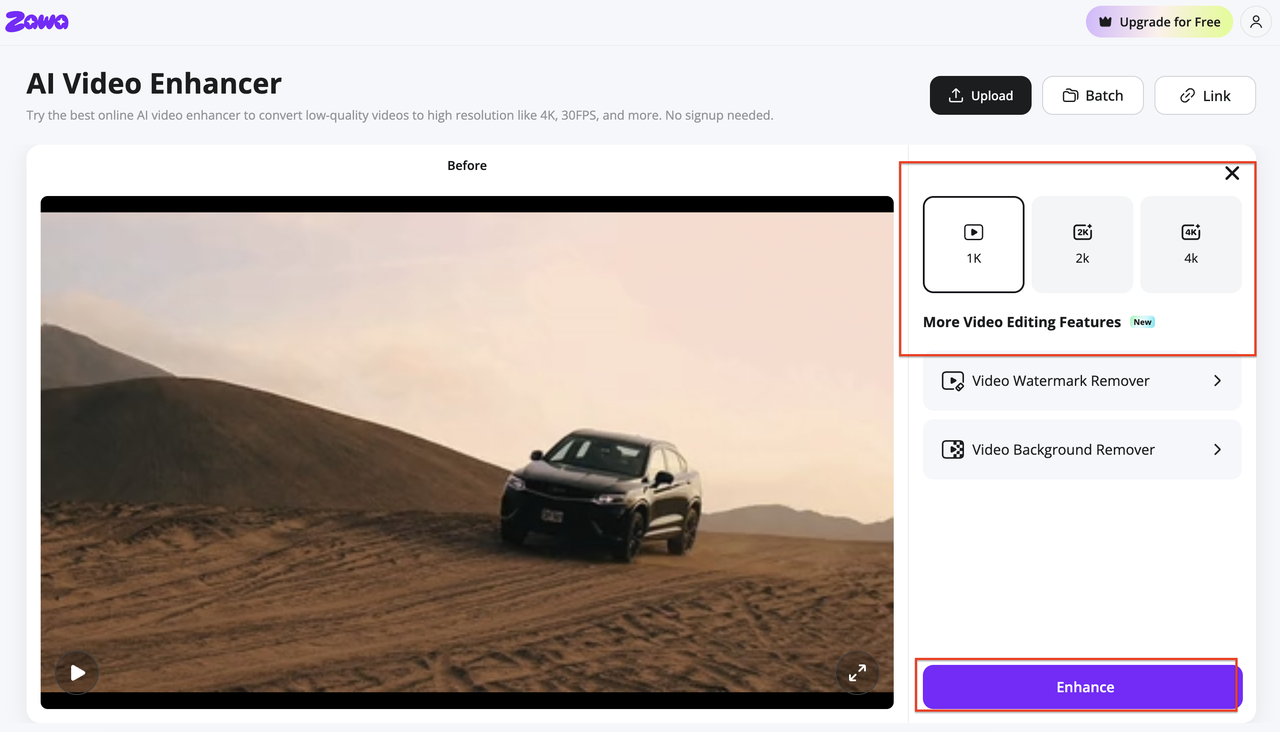Screen dimensions: 1280x732
Task: Expand the Video Watermark Remover chevron
Action: click(1217, 381)
